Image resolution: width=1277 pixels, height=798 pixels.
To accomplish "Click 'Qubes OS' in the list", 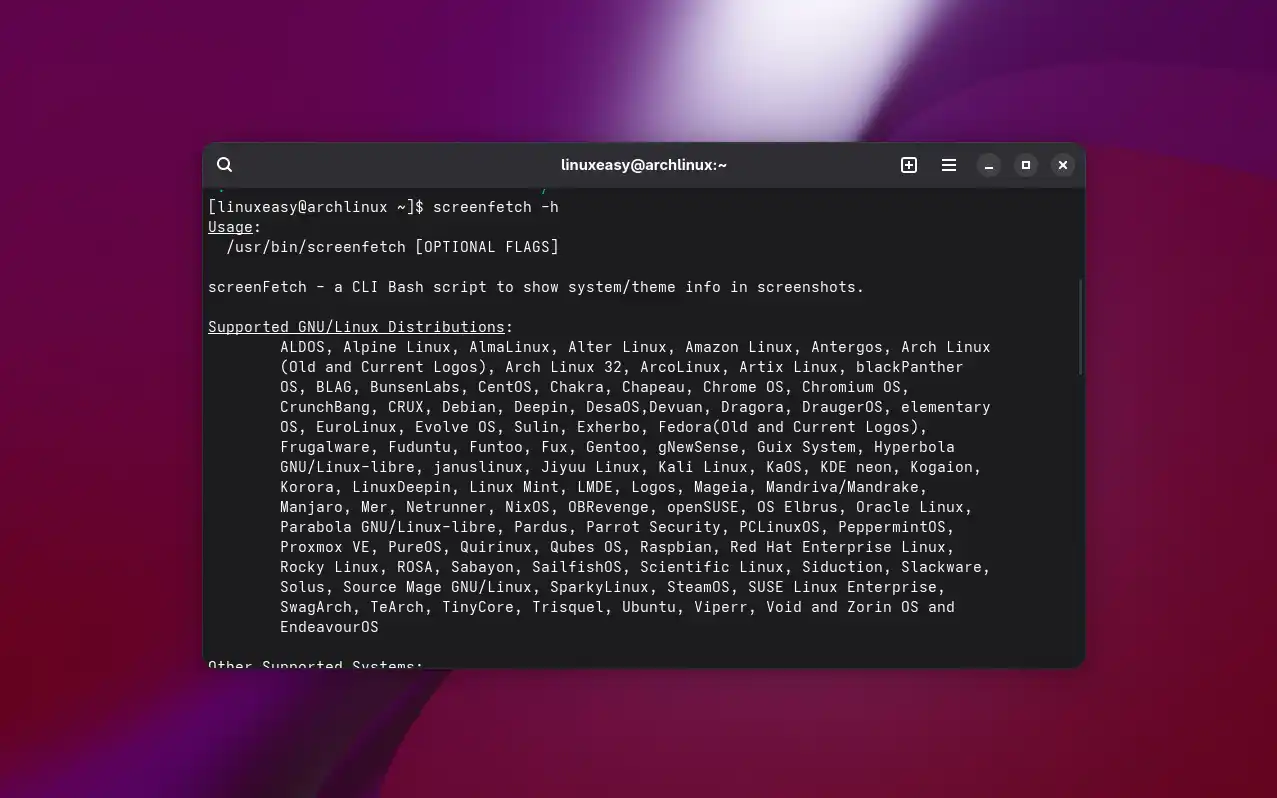I will coord(586,547).
